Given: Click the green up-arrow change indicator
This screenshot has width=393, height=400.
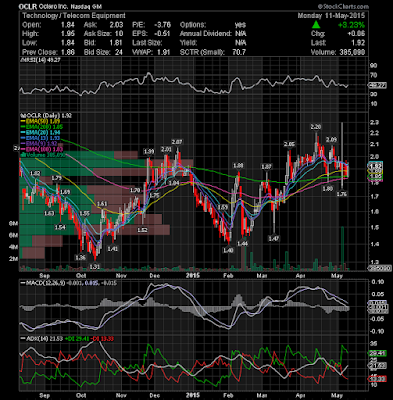Looking at the screenshot, I should (x=316, y=25).
